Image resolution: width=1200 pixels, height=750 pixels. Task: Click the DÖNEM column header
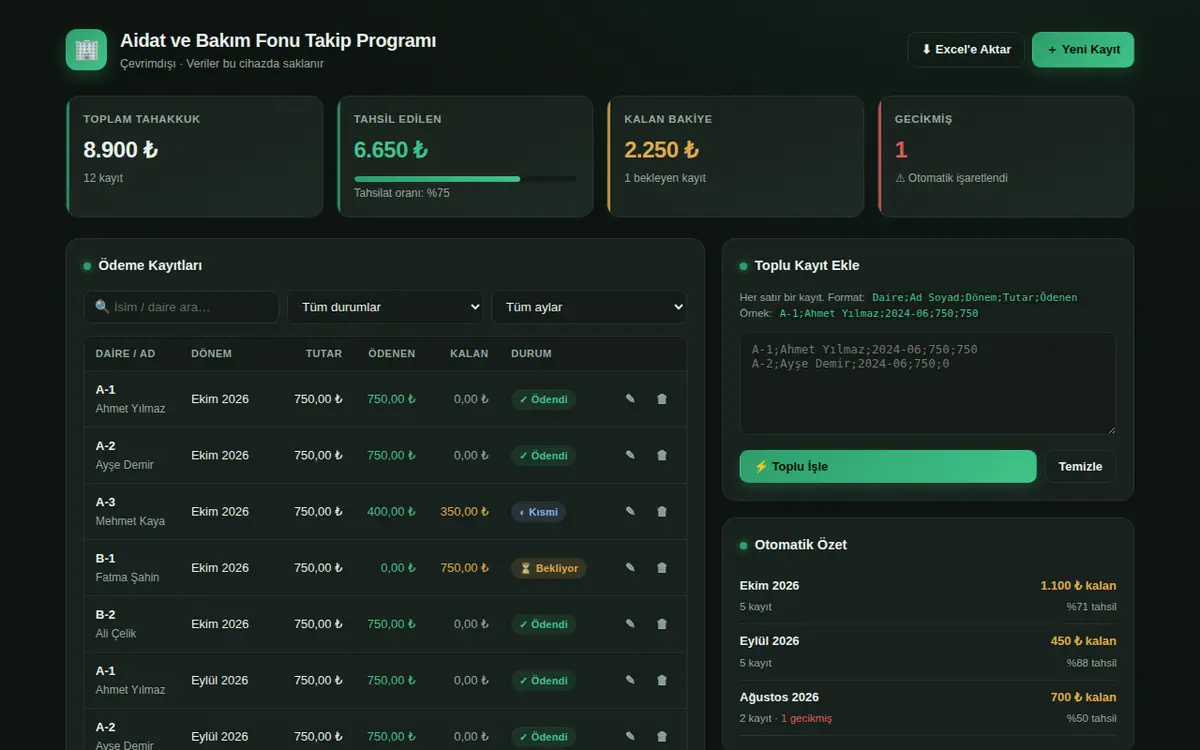pyautogui.click(x=211, y=354)
